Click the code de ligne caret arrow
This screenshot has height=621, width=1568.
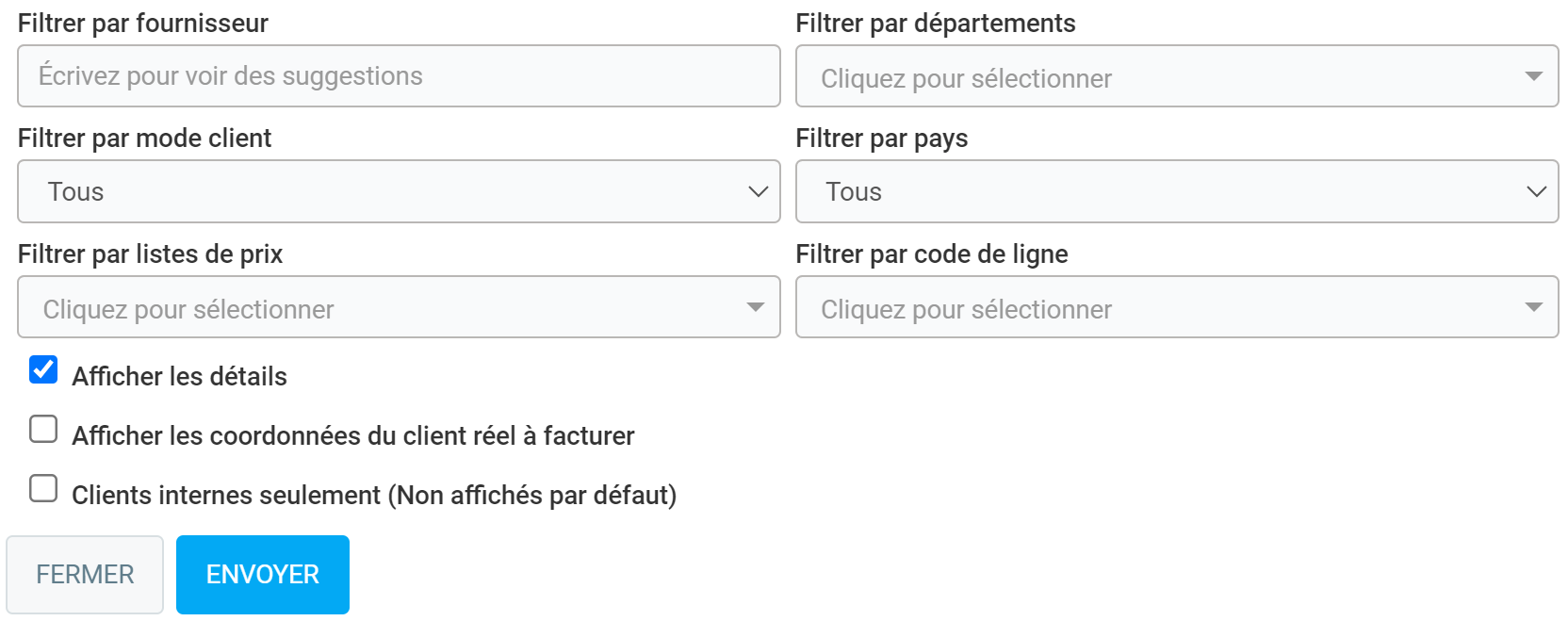1533,307
